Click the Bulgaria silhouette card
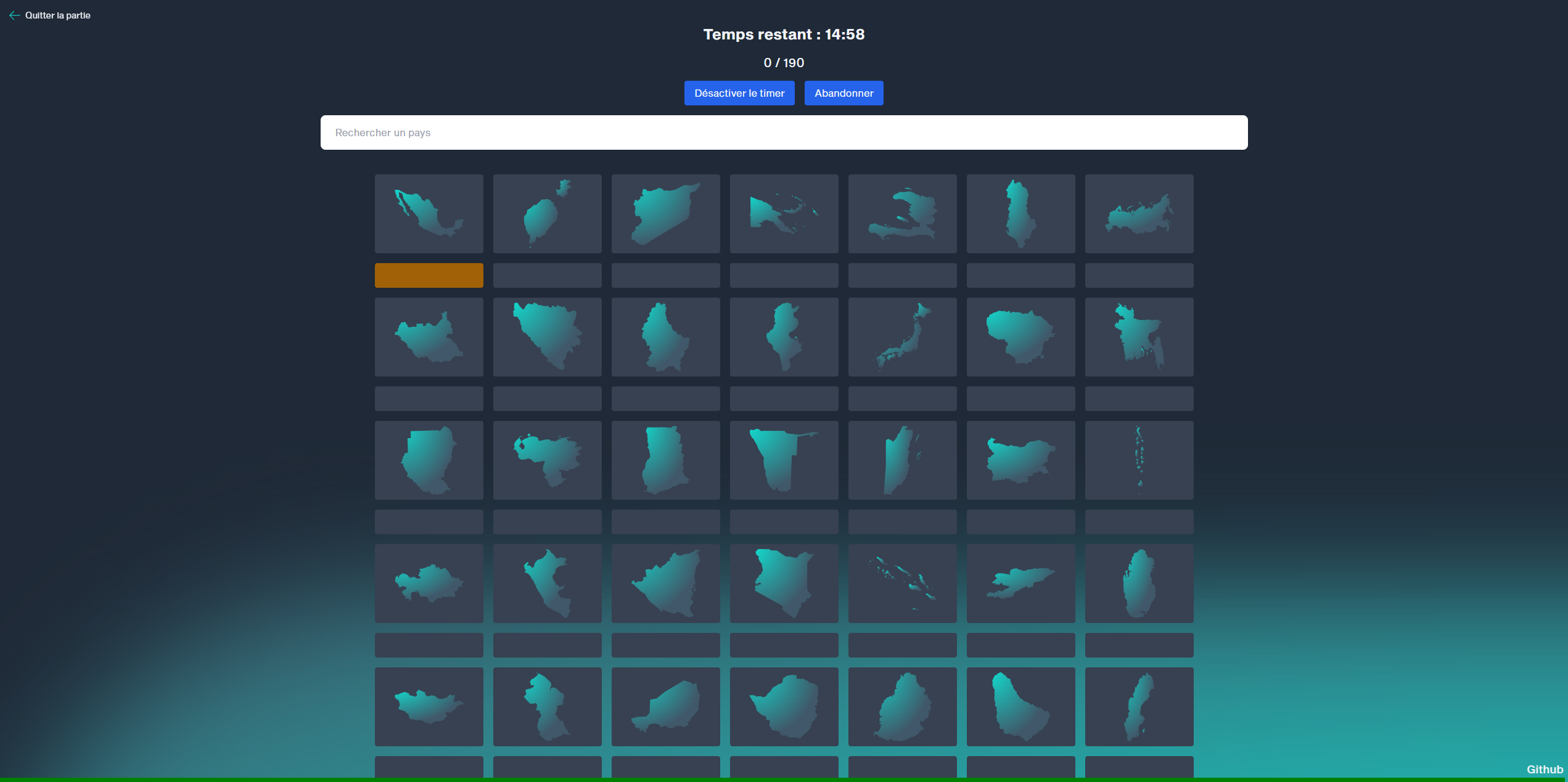Screen dimensions: 1568x782 coord(1021,460)
